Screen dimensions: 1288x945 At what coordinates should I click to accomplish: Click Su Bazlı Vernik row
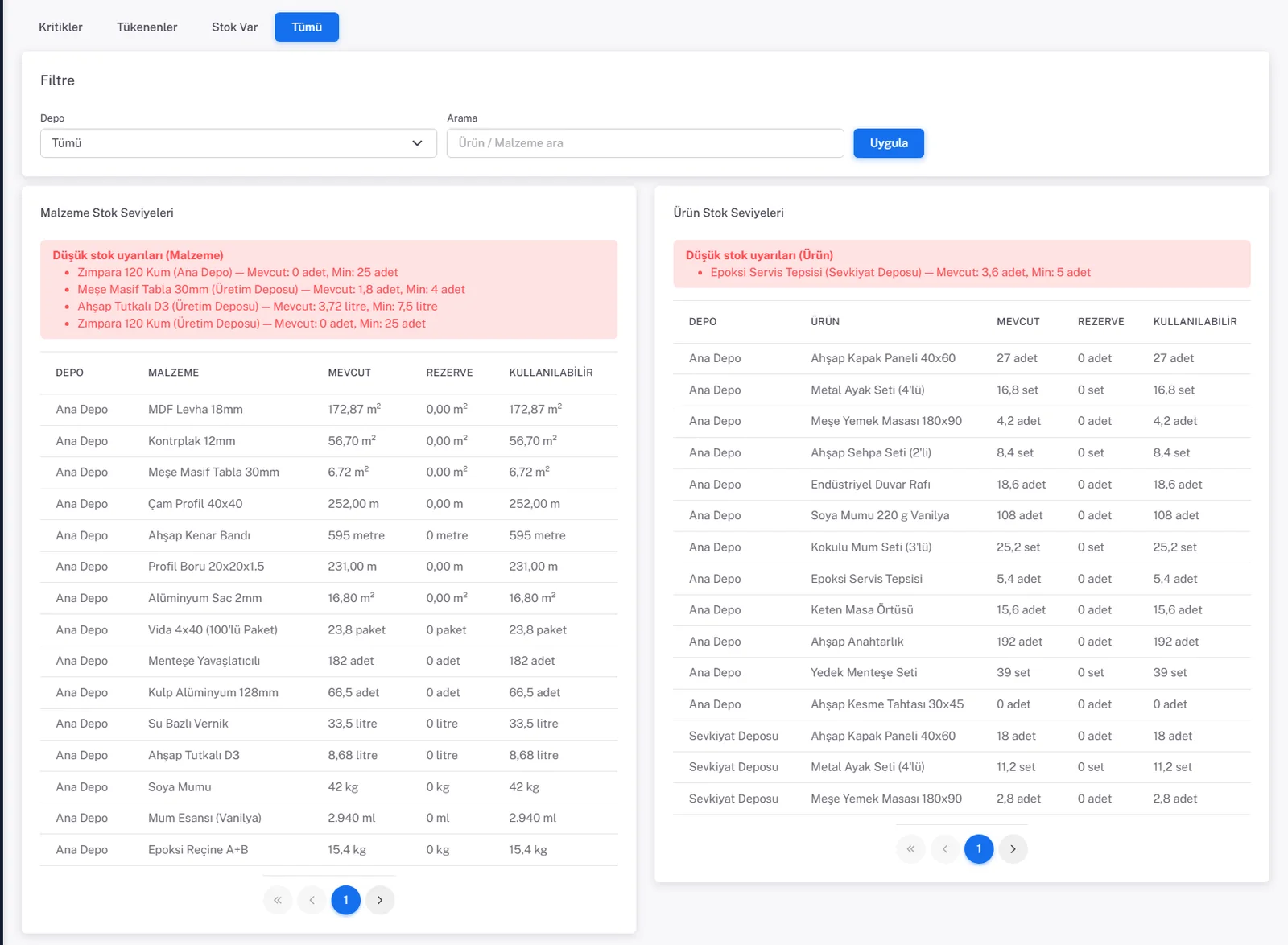point(328,724)
